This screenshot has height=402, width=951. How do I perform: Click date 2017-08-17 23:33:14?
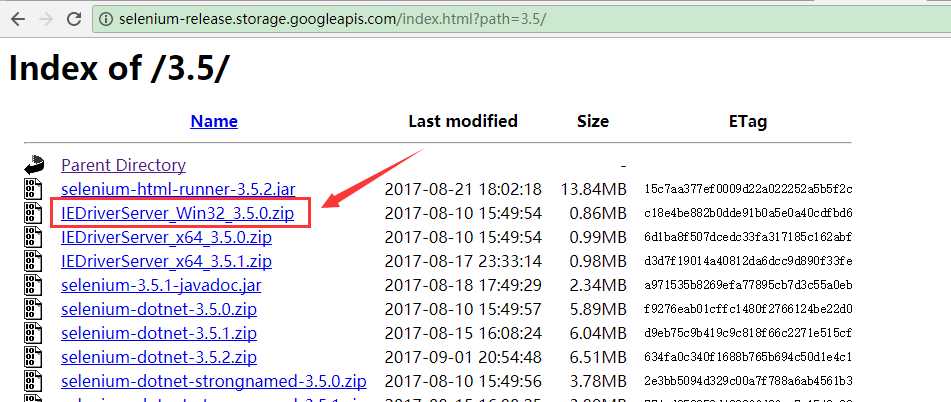point(463,261)
